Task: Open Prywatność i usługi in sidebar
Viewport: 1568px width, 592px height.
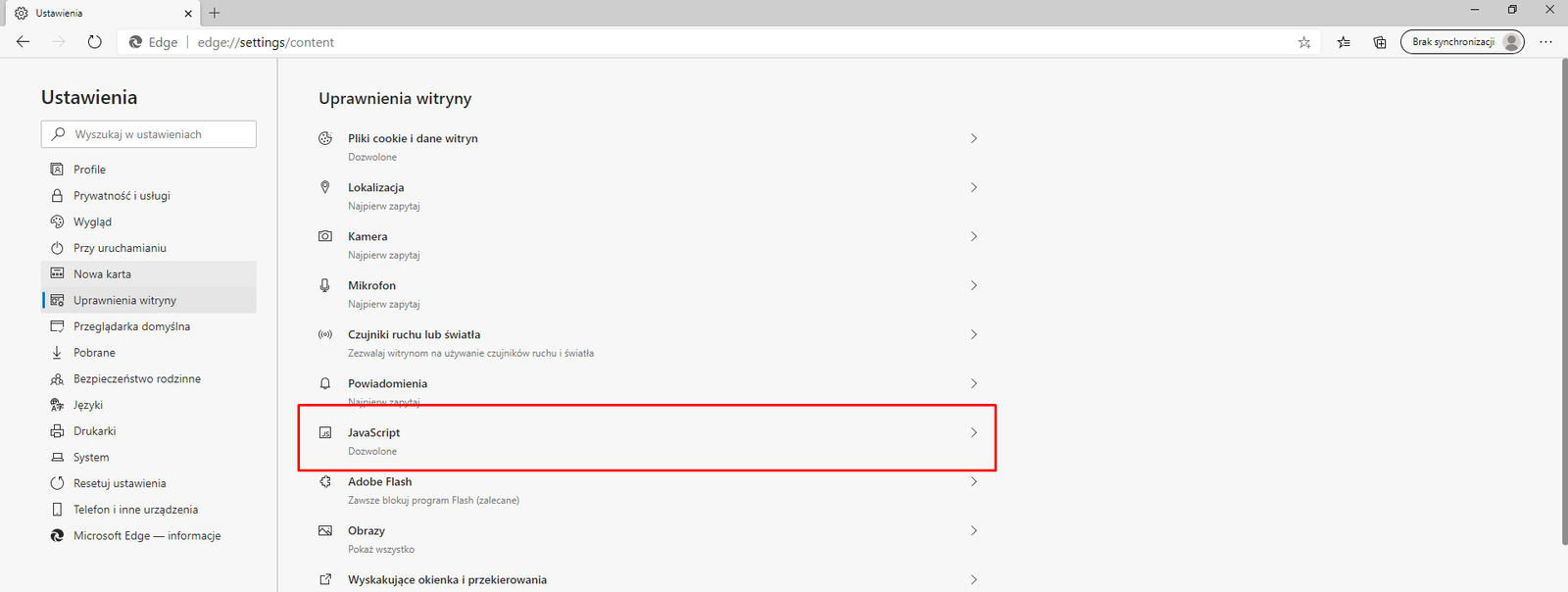Action: pyautogui.click(x=122, y=196)
